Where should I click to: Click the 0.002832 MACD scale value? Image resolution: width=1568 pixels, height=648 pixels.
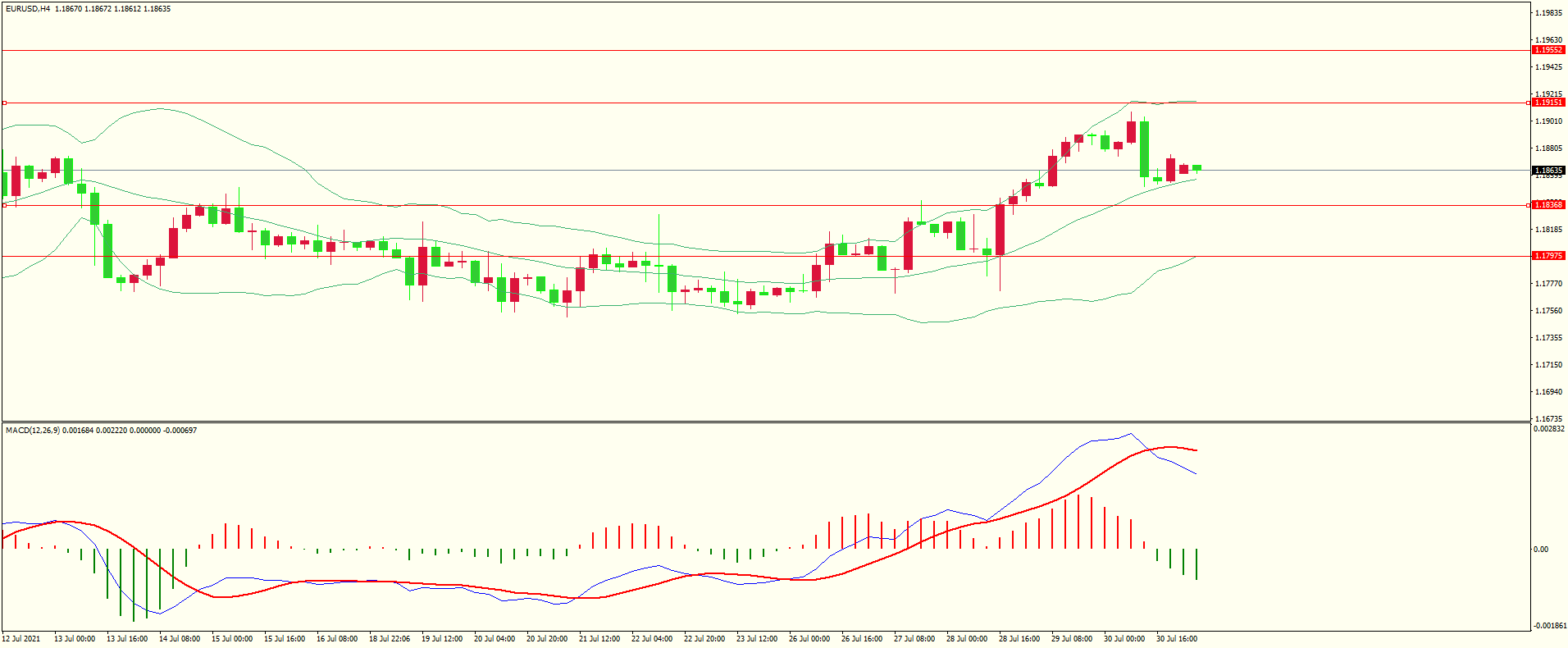click(1548, 429)
